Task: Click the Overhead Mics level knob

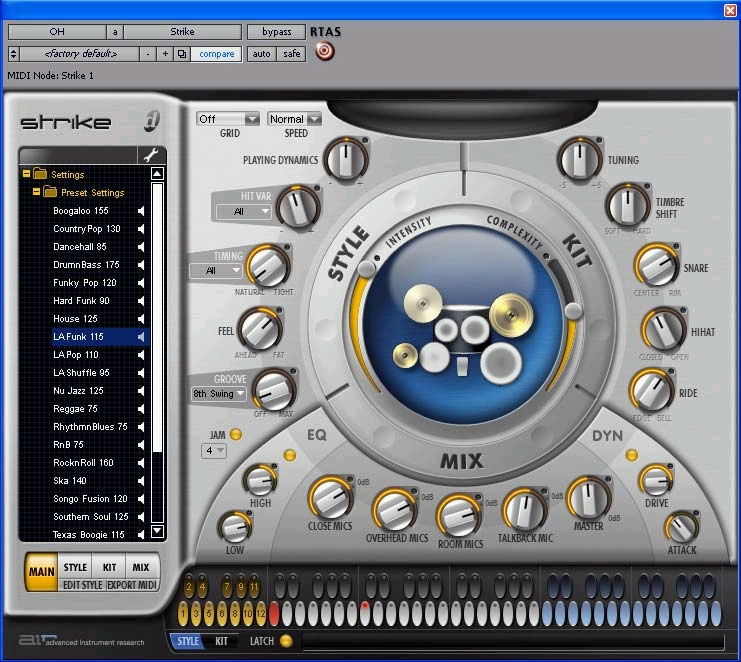Action: [x=395, y=511]
